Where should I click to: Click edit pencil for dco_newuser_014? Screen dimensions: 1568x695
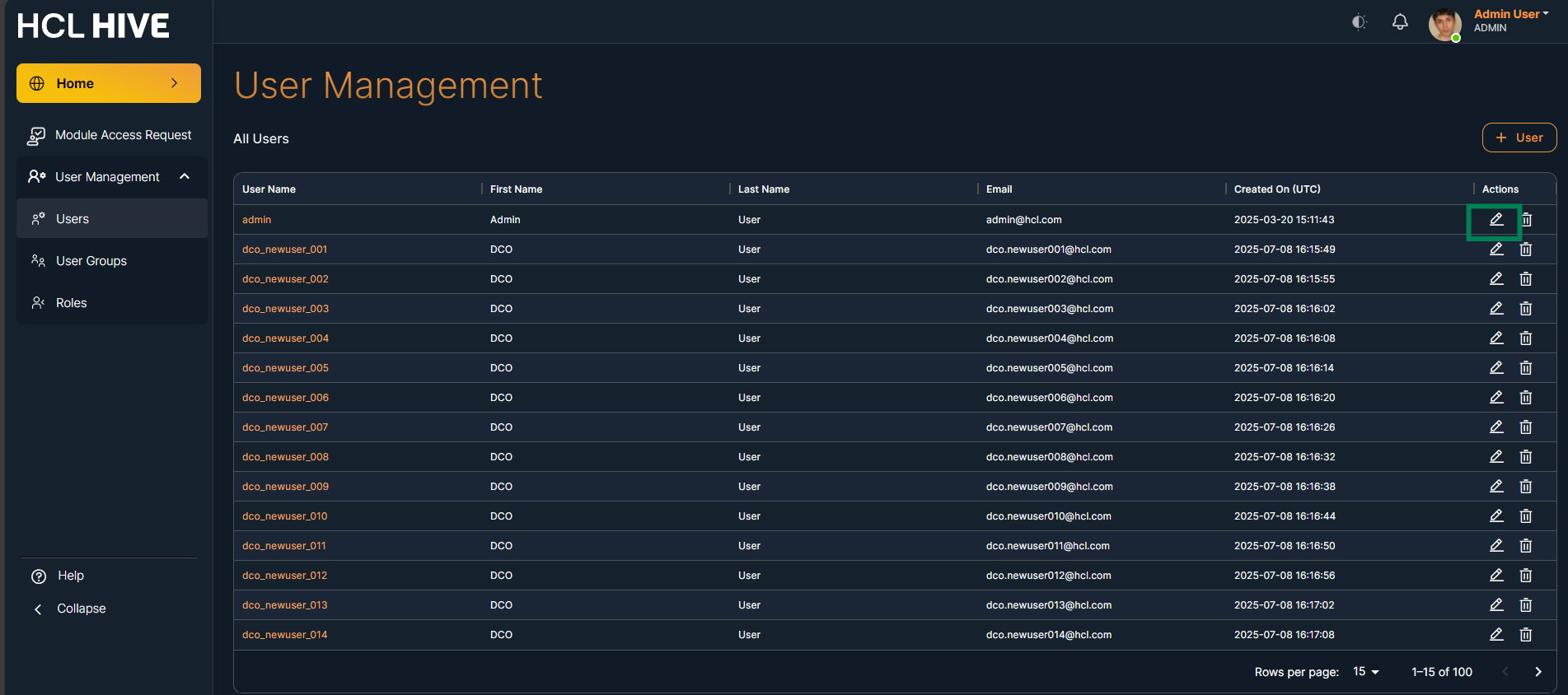click(1496, 635)
